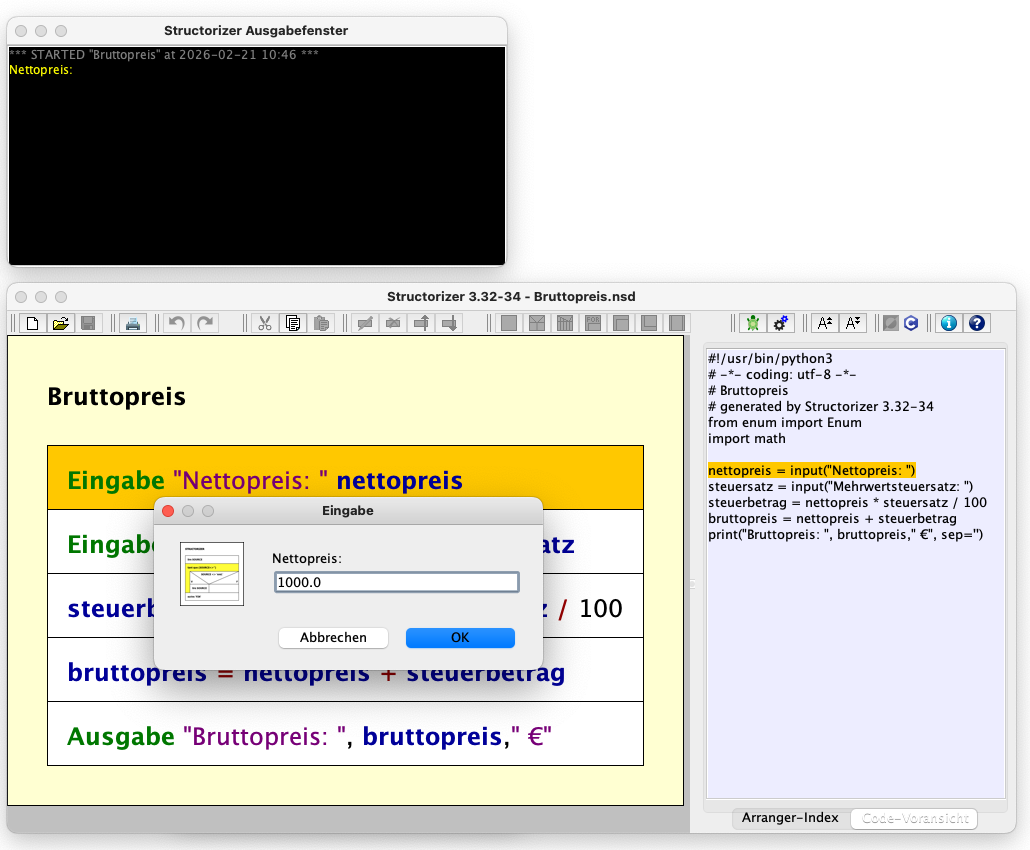1030x850 pixels.
Task: Click the highlighted nettopreis = input code line
Action: coord(811,470)
